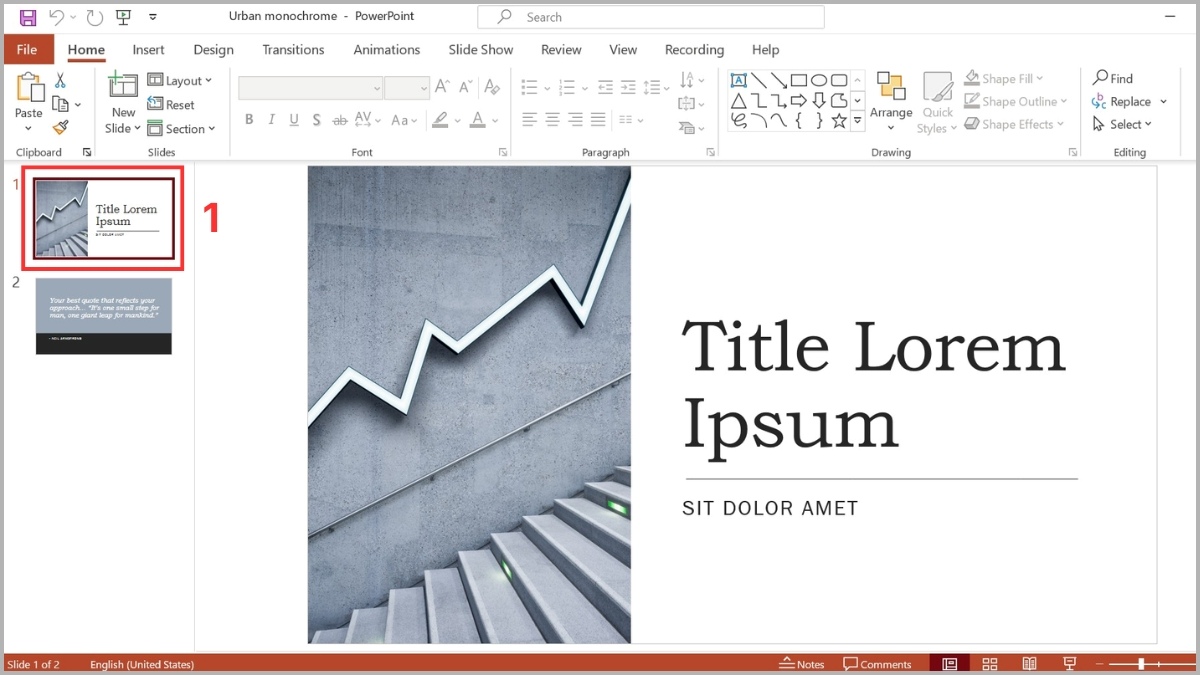The image size is (1200, 675).
Task: Open the Transitions tab
Action: point(293,49)
